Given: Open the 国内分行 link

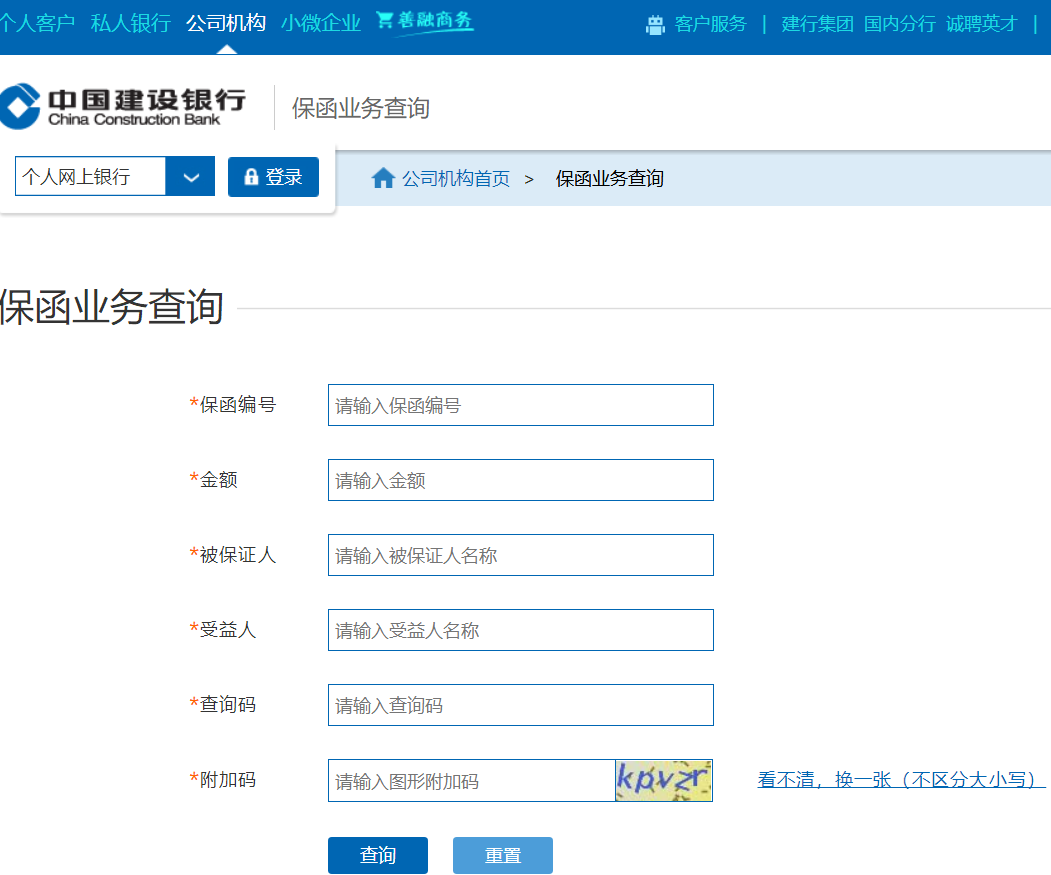Looking at the screenshot, I should click(x=900, y=24).
